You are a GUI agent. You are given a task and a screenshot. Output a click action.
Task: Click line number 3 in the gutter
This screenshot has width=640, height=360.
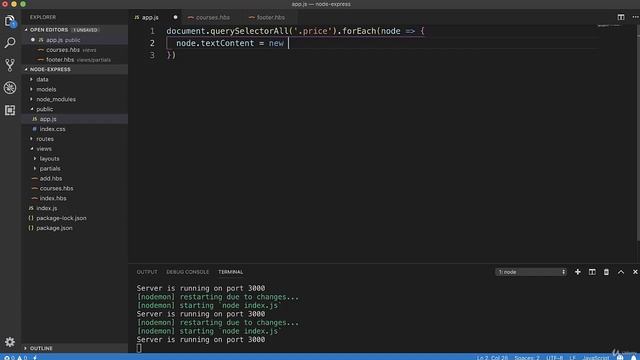coord(152,55)
